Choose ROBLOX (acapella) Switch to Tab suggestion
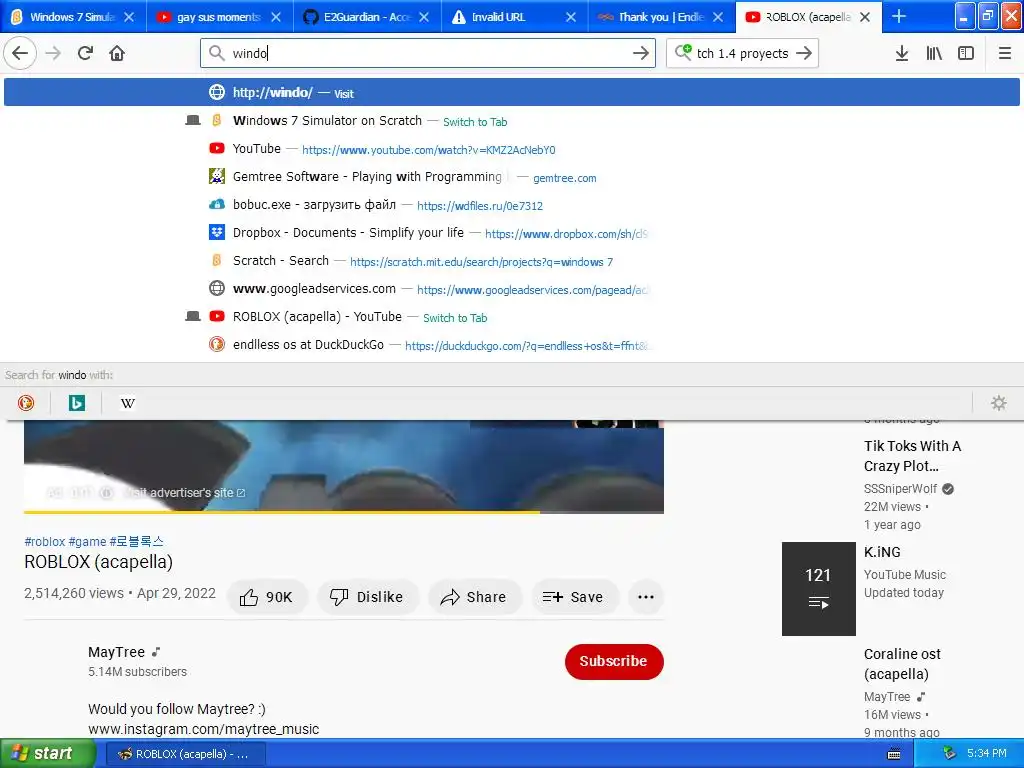 511,317
